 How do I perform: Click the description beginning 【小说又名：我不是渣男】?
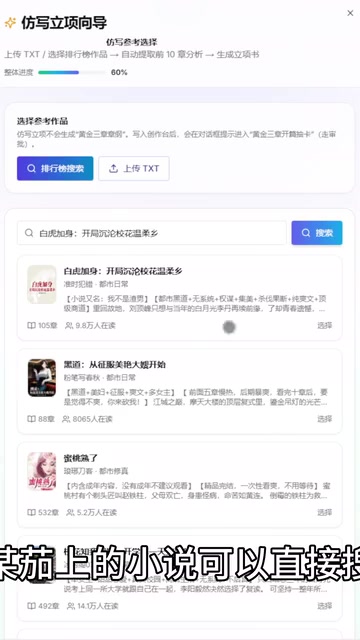[195, 304]
